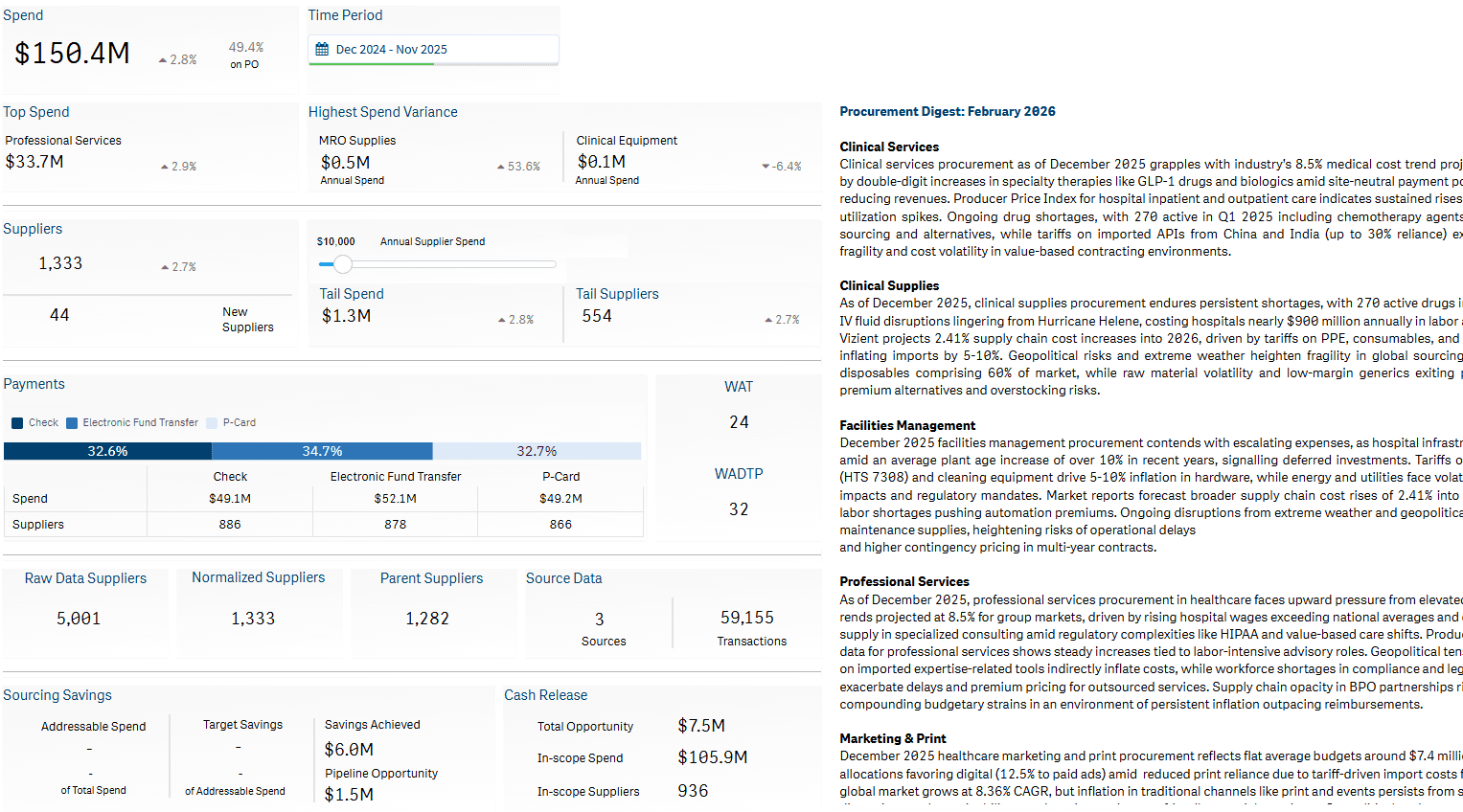Click the 44 New Suppliers count
This screenshot has width=1463, height=812.
tap(59, 314)
